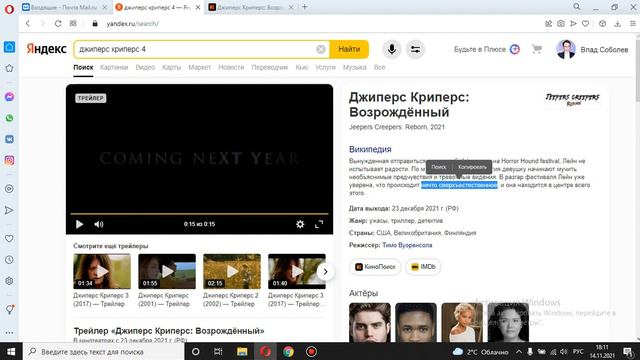Viewport: 640px width, 360px height.
Task: Switch to the Mail.ru inbox tab
Action: [63, 7]
